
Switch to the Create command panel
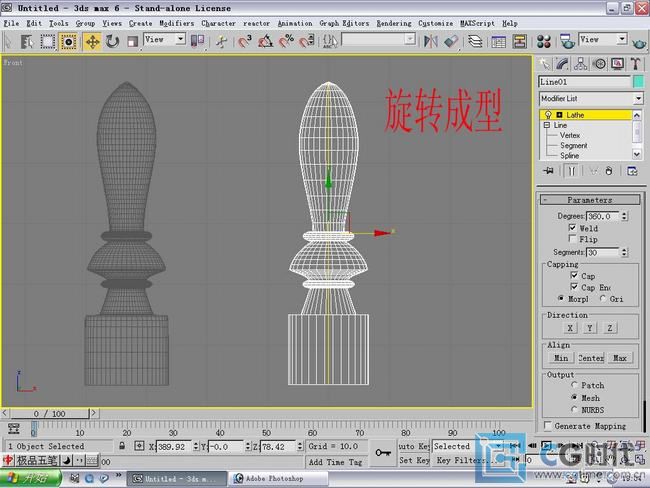tap(544, 64)
